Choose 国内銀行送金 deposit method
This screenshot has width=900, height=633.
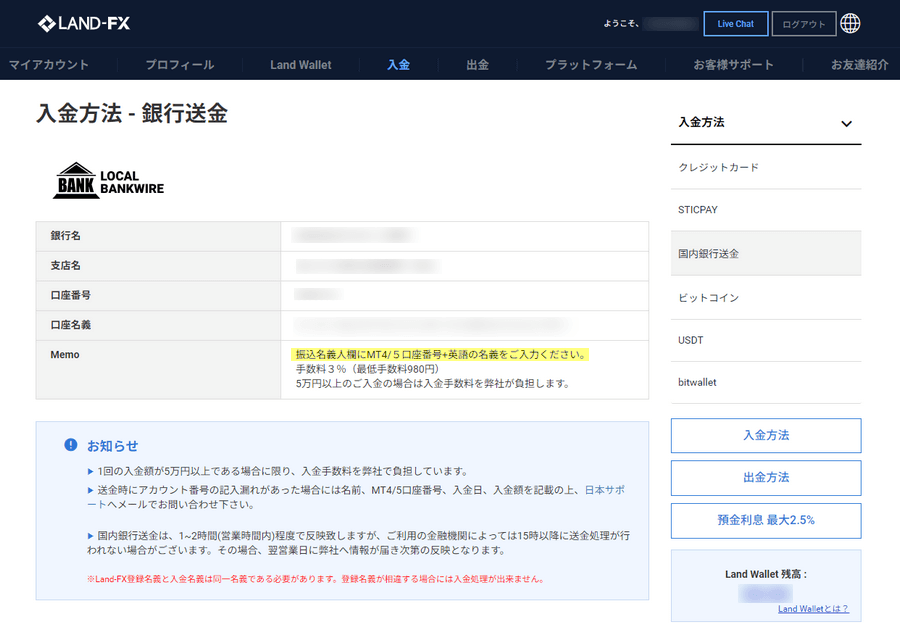pos(766,254)
